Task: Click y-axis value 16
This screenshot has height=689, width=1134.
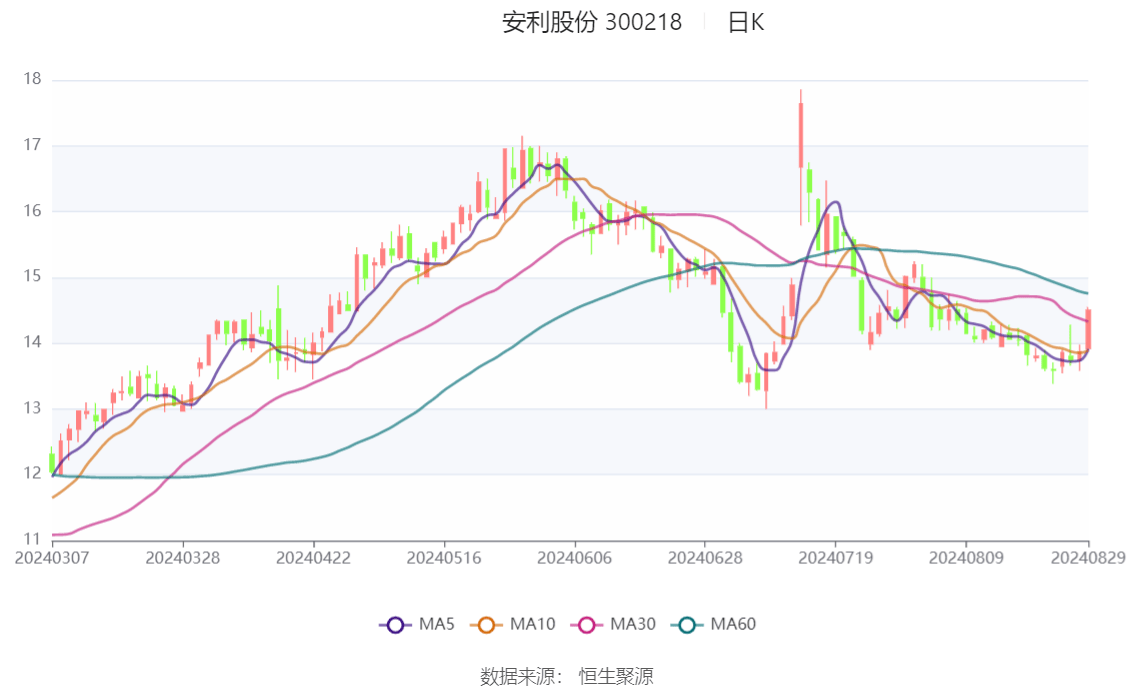Action: pyautogui.click(x=32, y=210)
